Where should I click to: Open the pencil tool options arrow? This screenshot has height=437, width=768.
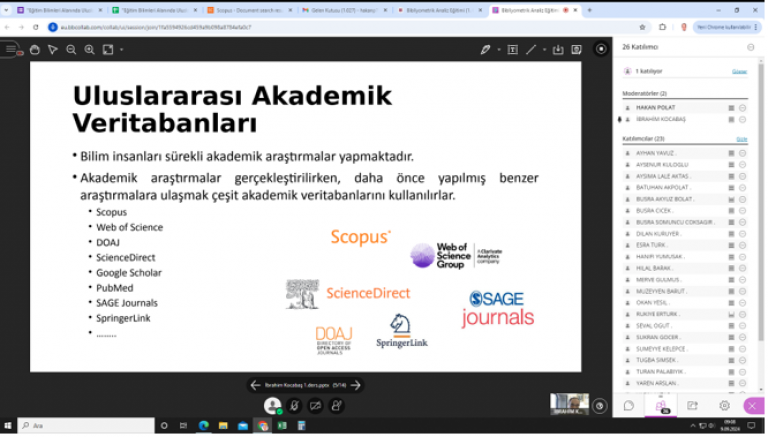499,49
